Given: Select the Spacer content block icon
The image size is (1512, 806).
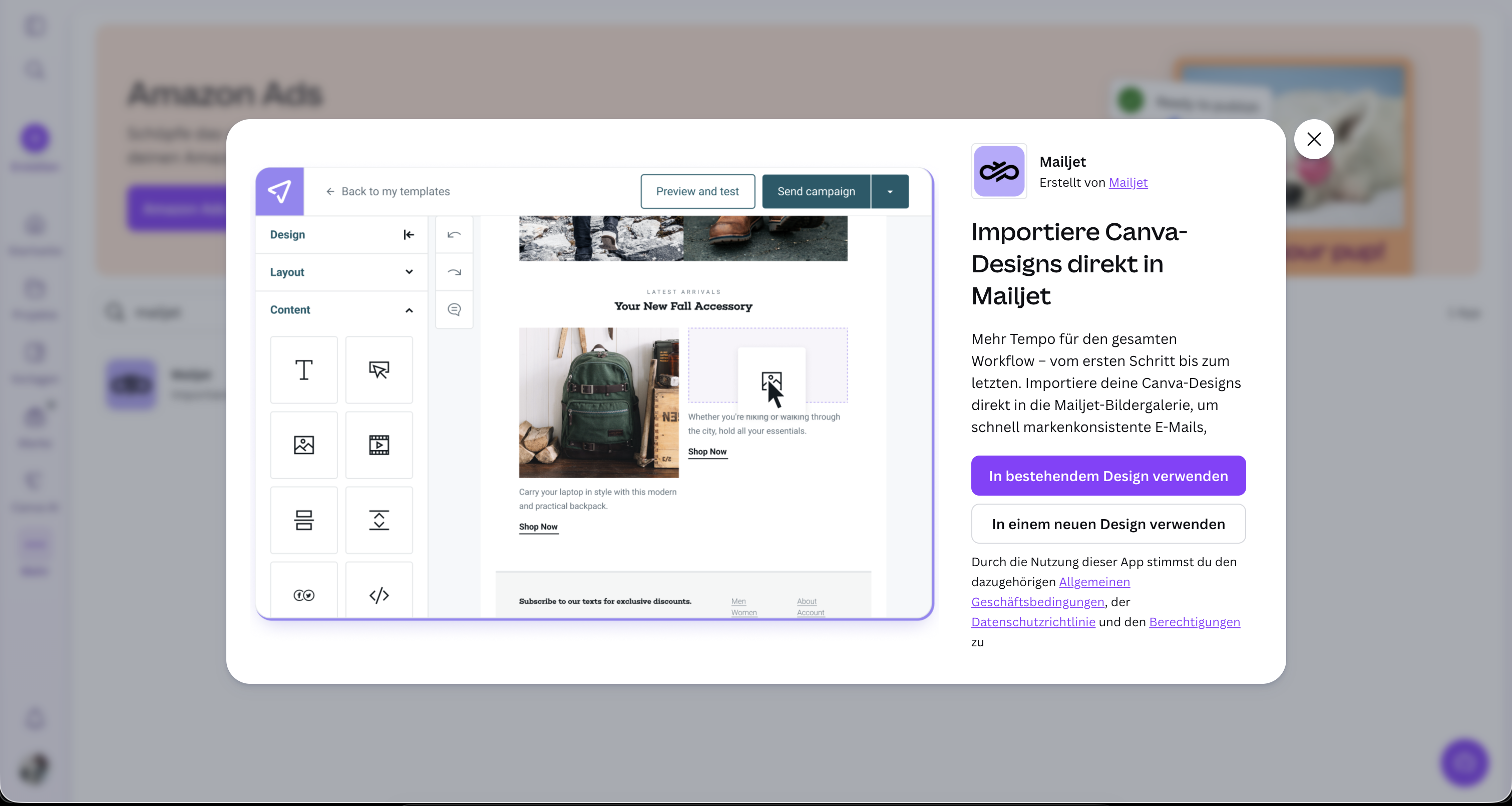Looking at the screenshot, I should 379,520.
